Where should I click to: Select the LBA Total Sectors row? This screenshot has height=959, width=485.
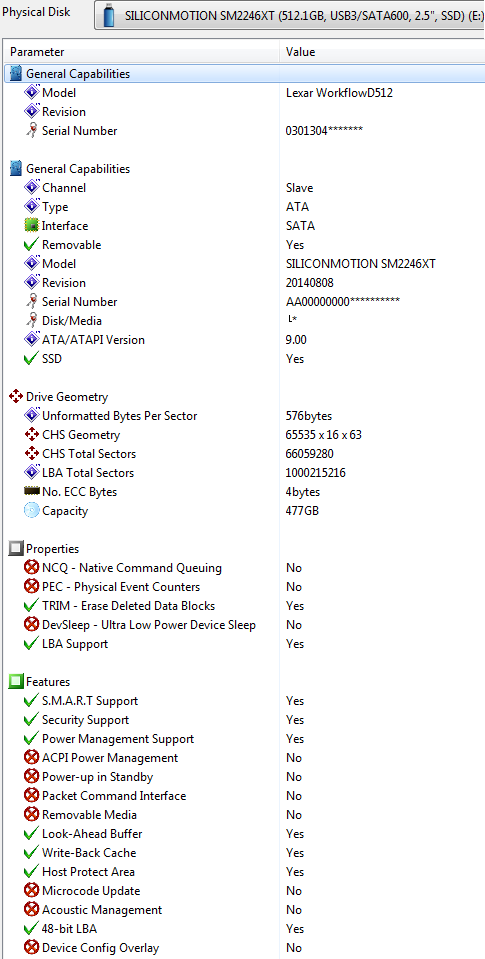(245, 473)
